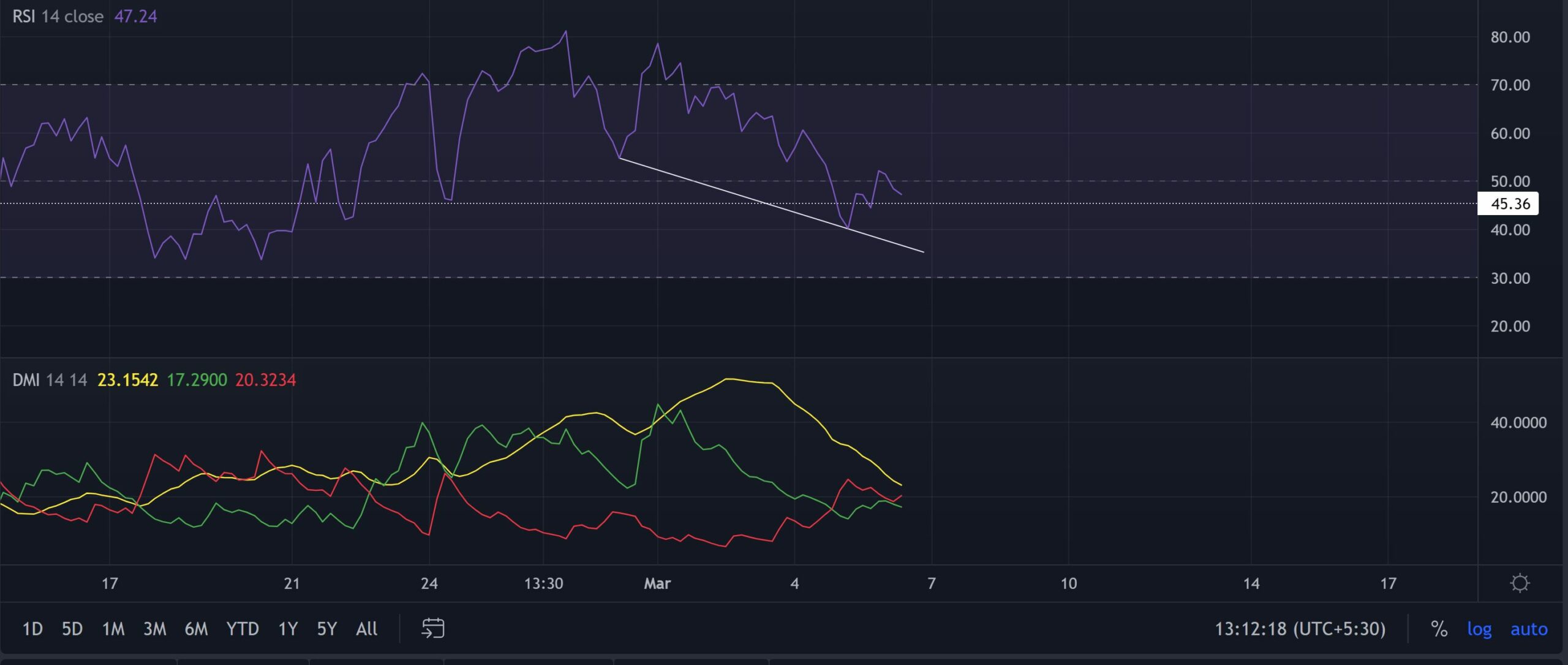1568x665 pixels.
Task: Toggle auto scale mode
Action: pyautogui.click(x=1528, y=629)
